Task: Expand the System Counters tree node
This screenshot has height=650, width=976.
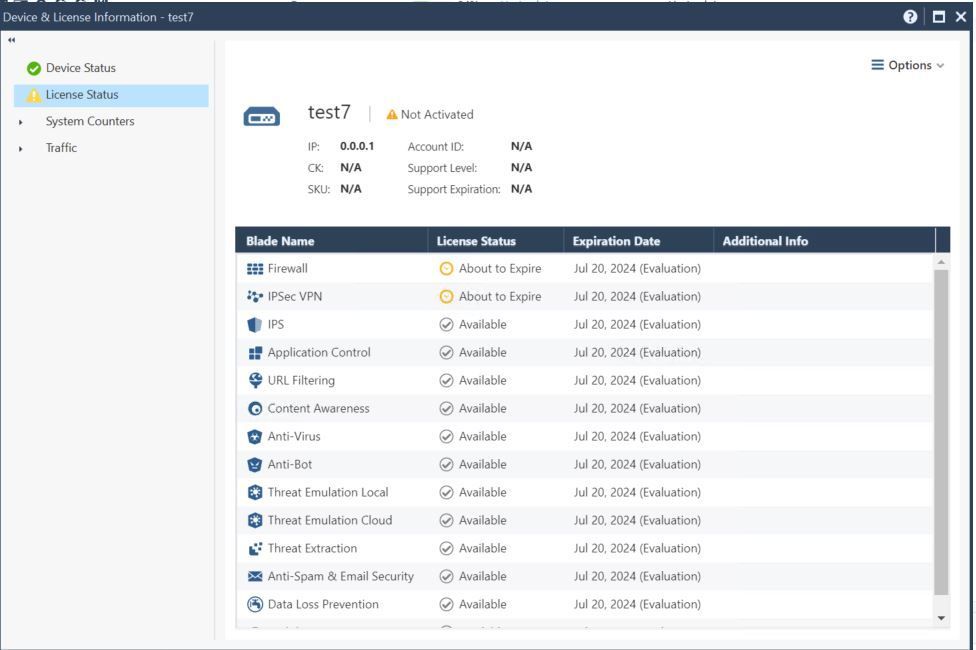Action: coord(21,122)
